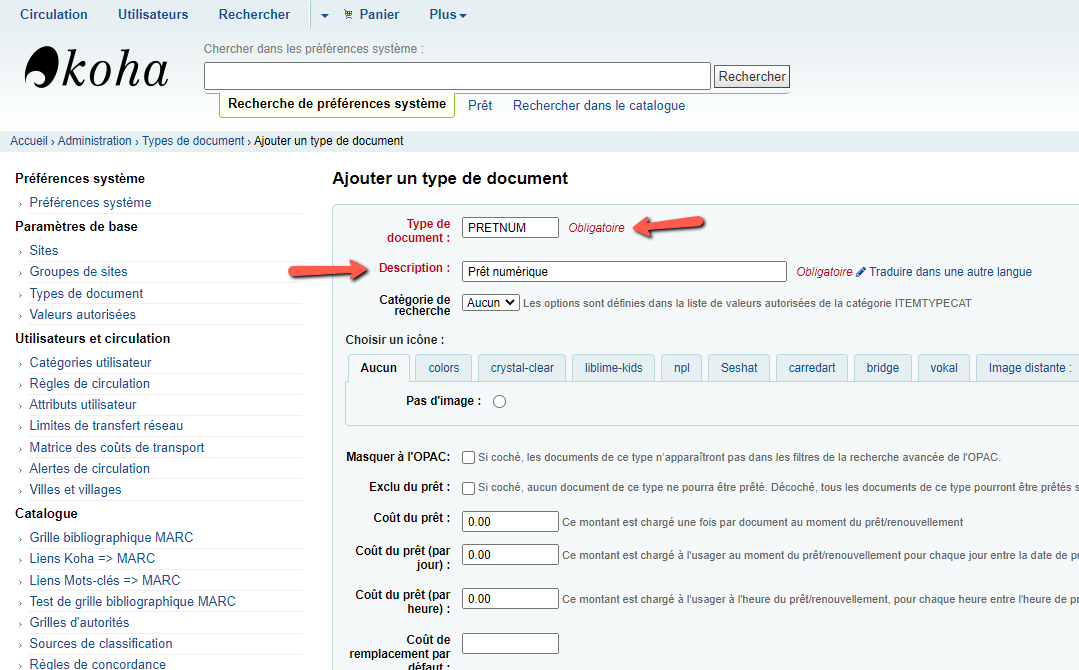Image resolution: width=1079 pixels, height=670 pixels.
Task: Check the Masquer à l'OPAC checkbox
Action: click(x=469, y=457)
